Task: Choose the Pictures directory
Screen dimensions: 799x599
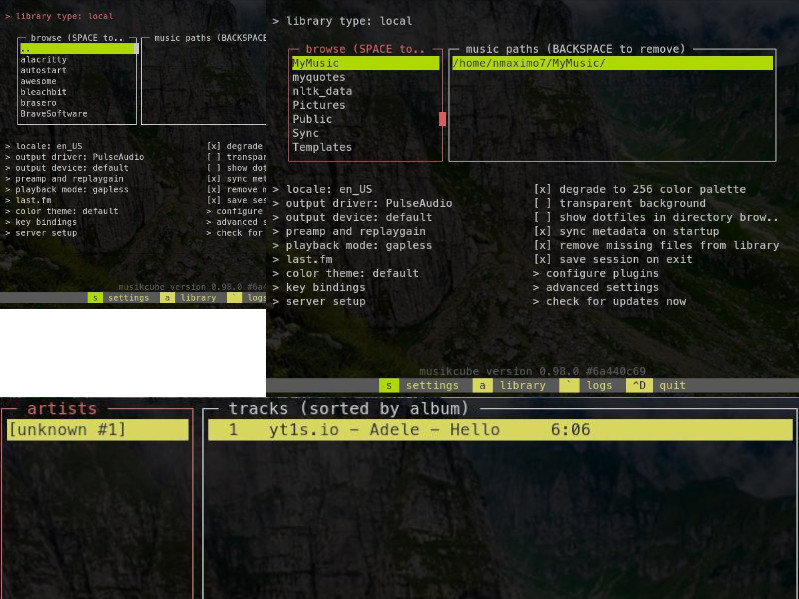Action: (x=318, y=105)
